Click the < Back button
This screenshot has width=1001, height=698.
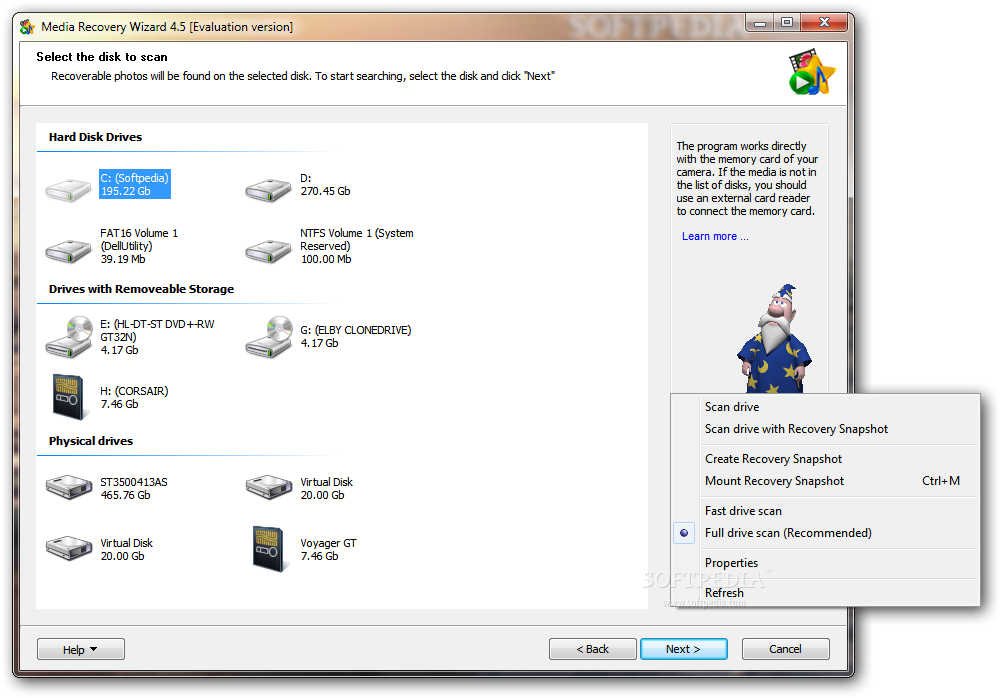click(592, 649)
